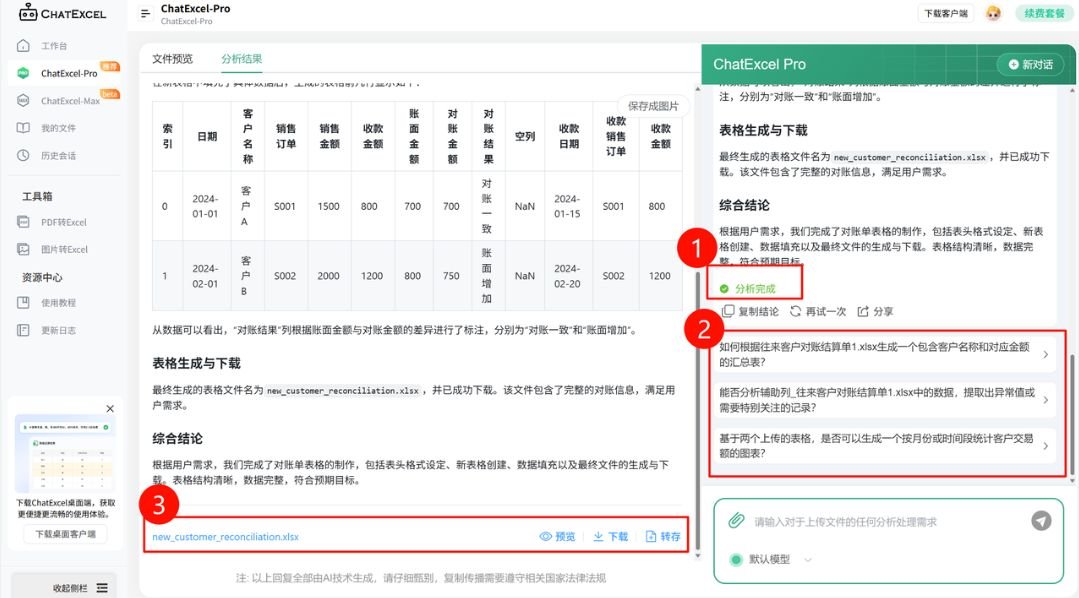Viewport: 1079px width, 598px height.
Task: Expand the suggestion about 按月份或时间段统计客户交易额
Action: tap(884, 445)
